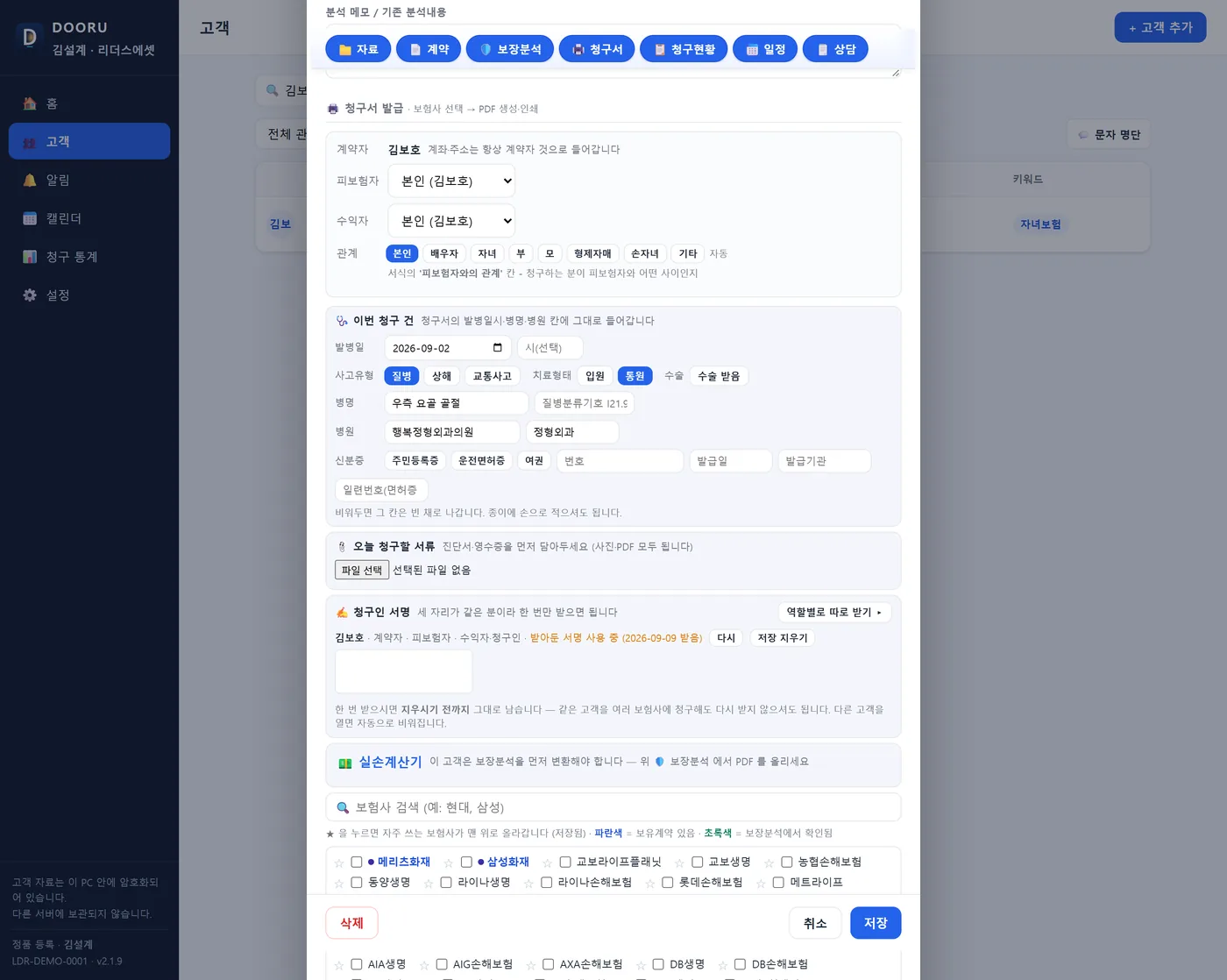
Task: Expand 역할별로 따로 받기 option
Action: [x=834, y=612]
